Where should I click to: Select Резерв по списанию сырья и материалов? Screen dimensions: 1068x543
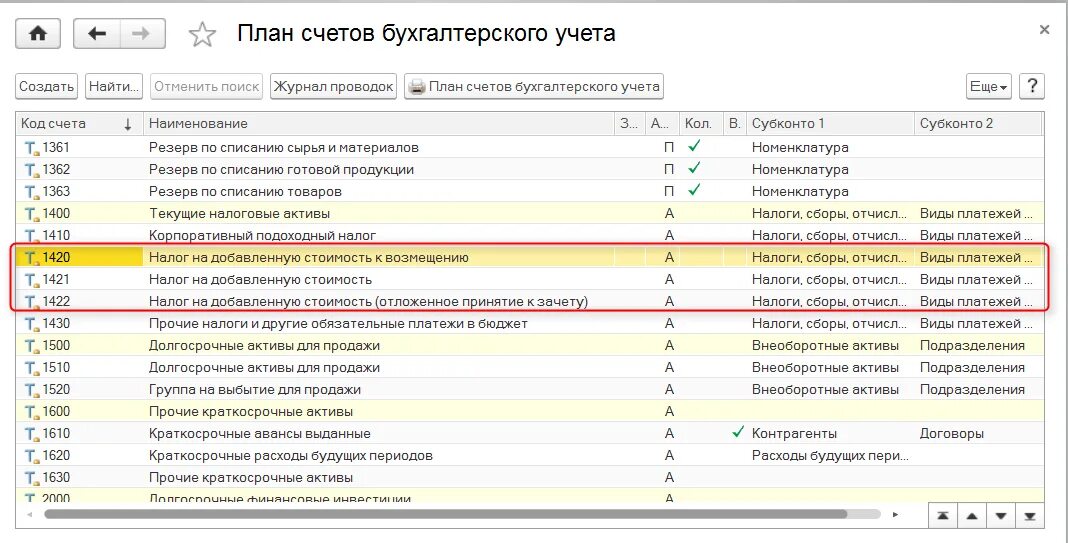283,148
